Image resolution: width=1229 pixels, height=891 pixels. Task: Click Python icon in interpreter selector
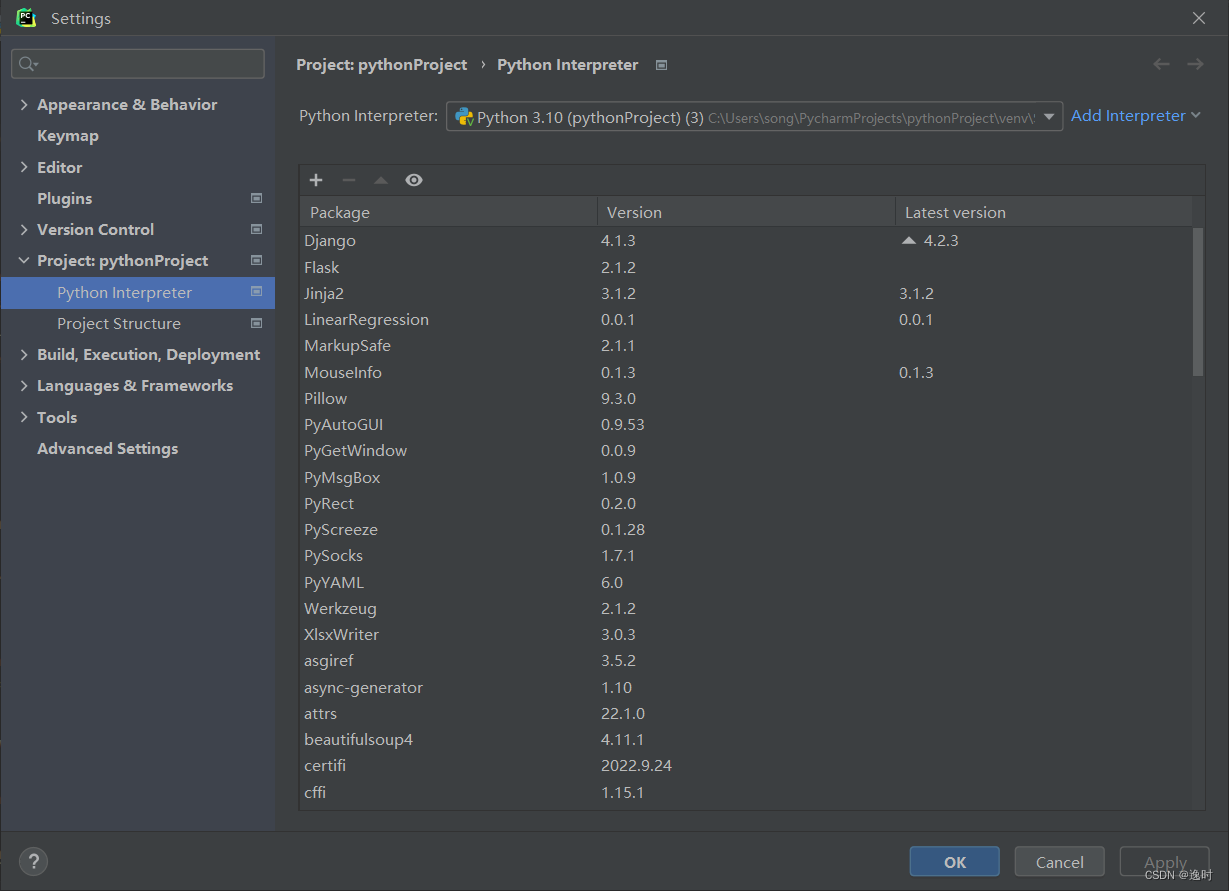pos(464,117)
